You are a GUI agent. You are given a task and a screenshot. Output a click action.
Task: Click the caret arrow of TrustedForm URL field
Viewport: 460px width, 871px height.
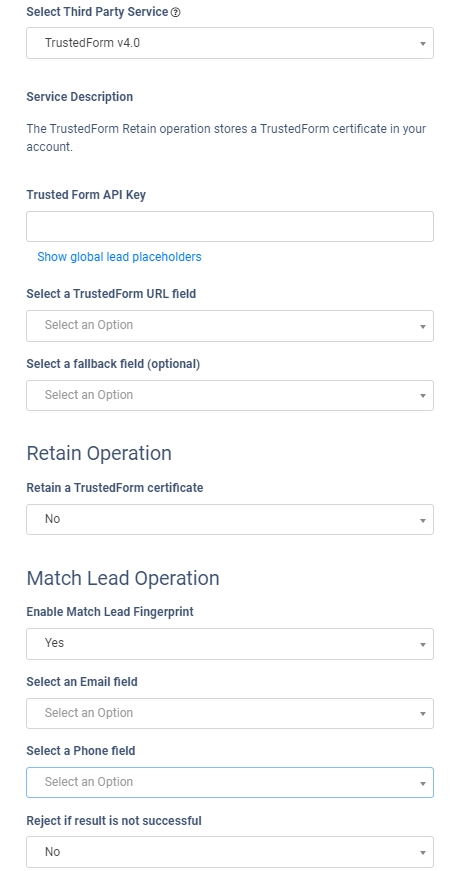coord(423,326)
